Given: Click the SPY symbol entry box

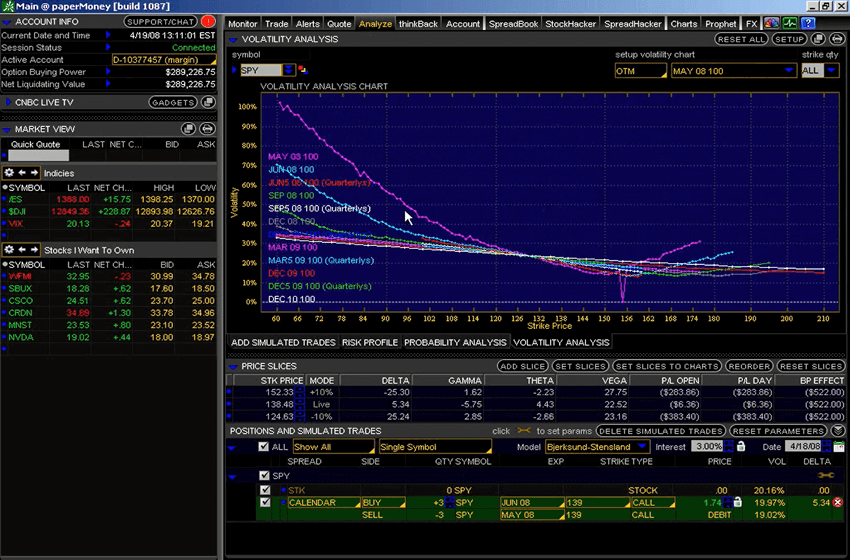Looking at the screenshot, I should pyautogui.click(x=261, y=70).
